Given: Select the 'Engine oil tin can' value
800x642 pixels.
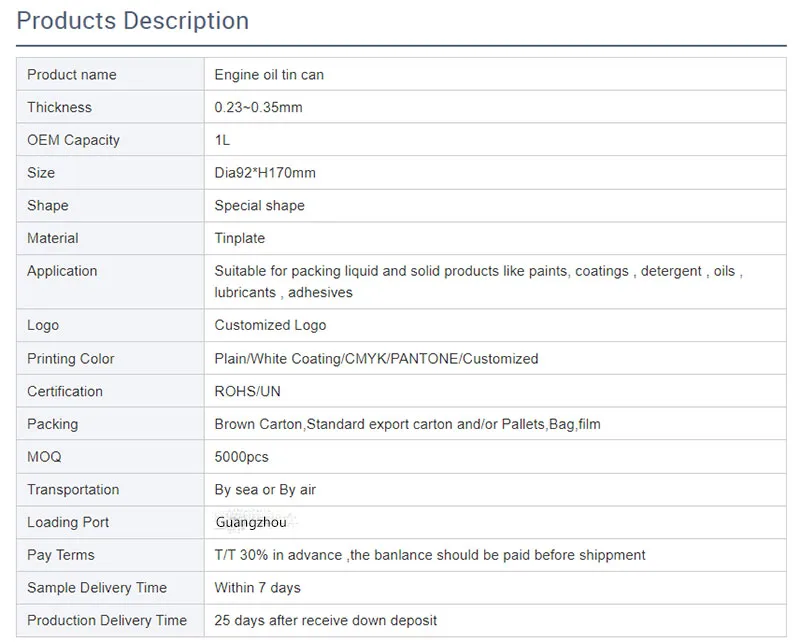Looking at the screenshot, I should 269,75.
